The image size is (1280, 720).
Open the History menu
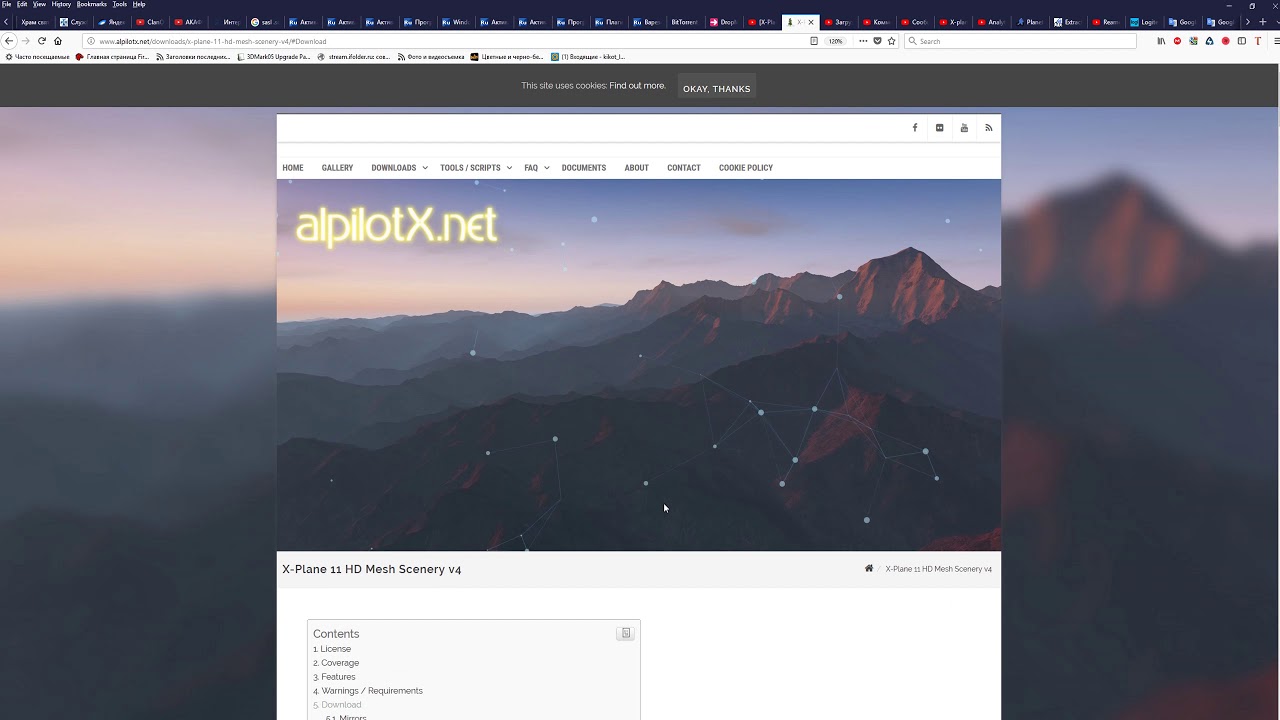point(61,4)
